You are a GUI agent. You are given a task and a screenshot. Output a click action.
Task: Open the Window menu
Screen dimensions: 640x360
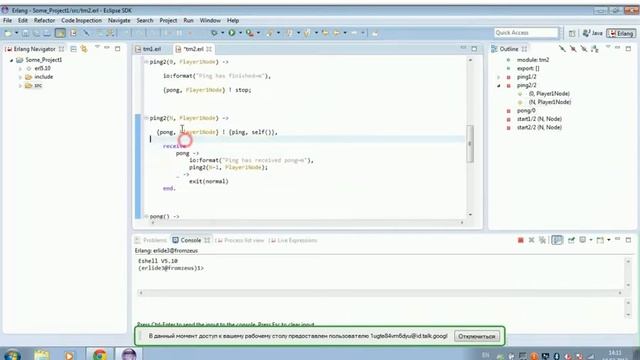210,20
